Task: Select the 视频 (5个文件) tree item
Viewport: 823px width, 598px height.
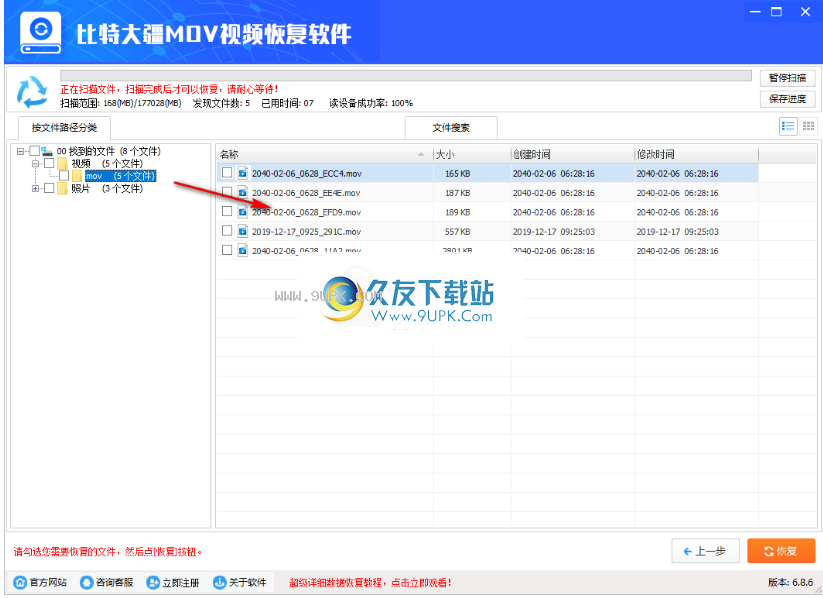Action: pyautogui.click(x=107, y=164)
